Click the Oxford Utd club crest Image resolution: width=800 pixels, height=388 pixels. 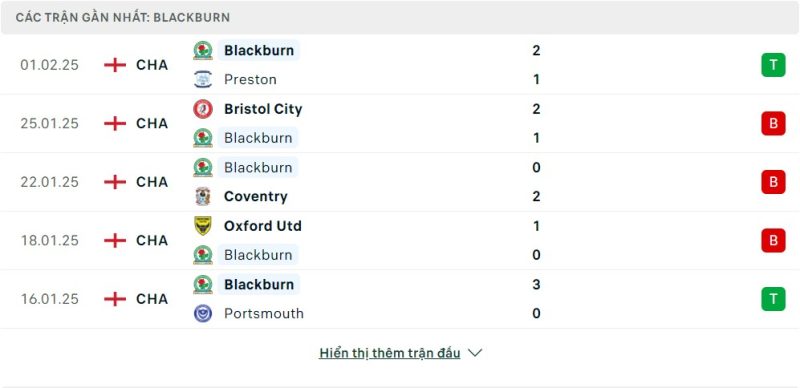(x=203, y=226)
